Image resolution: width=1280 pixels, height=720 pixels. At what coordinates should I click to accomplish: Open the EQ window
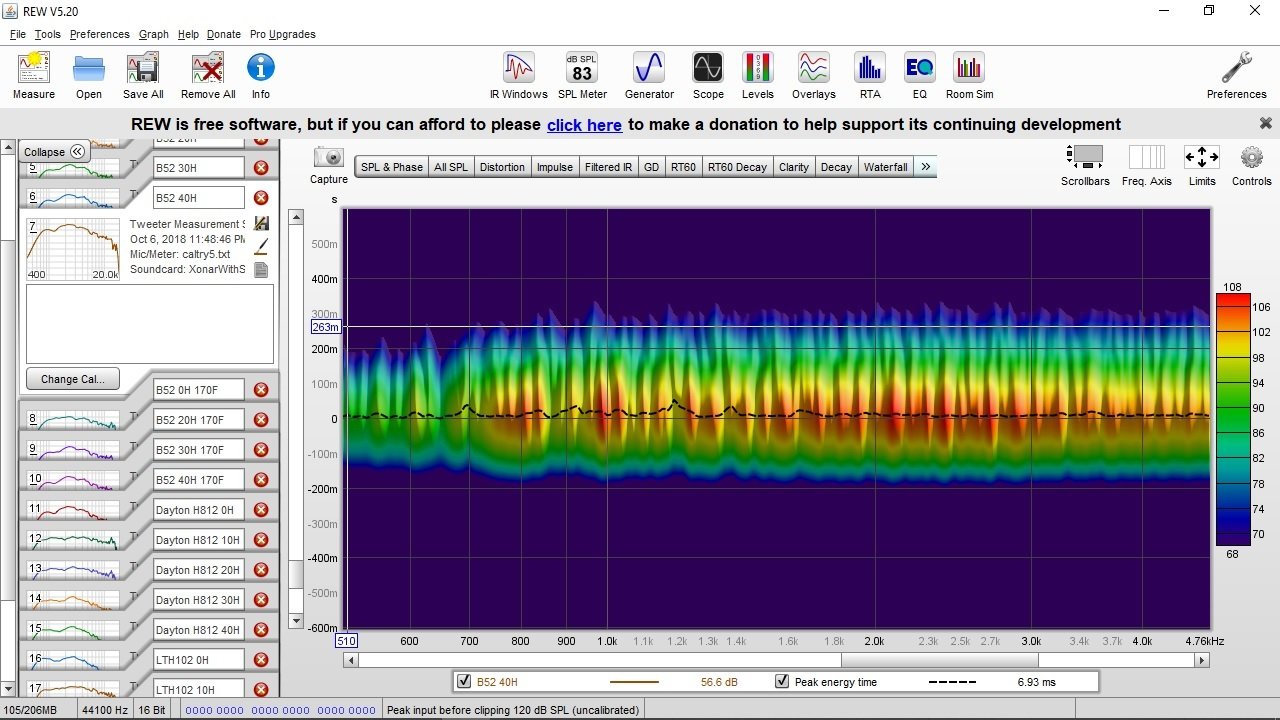918,70
